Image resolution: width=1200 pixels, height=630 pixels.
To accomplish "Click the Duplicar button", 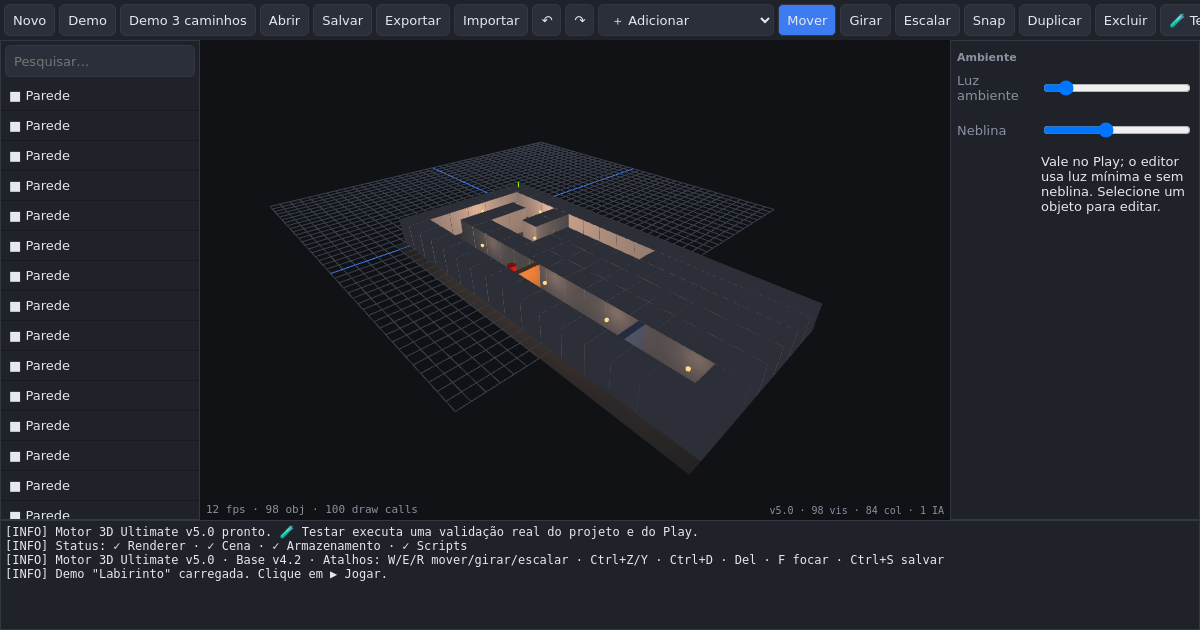I will pyautogui.click(x=1054, y=20).
